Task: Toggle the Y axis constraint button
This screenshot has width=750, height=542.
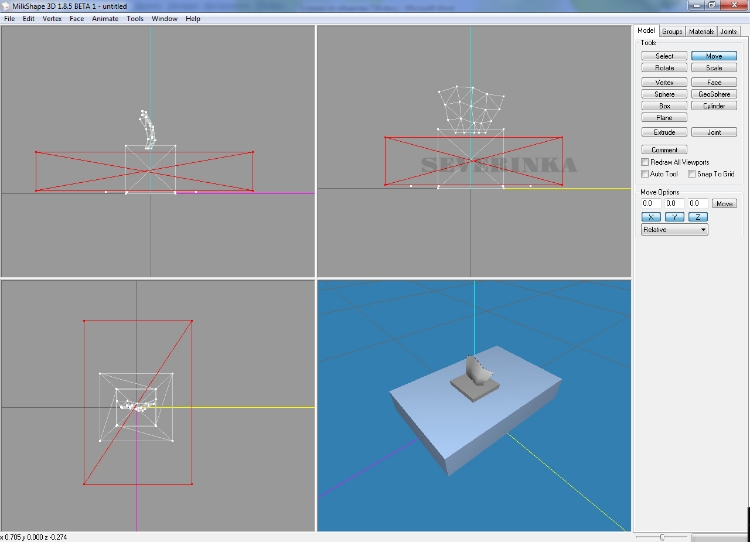Action: tap(675, 216)
